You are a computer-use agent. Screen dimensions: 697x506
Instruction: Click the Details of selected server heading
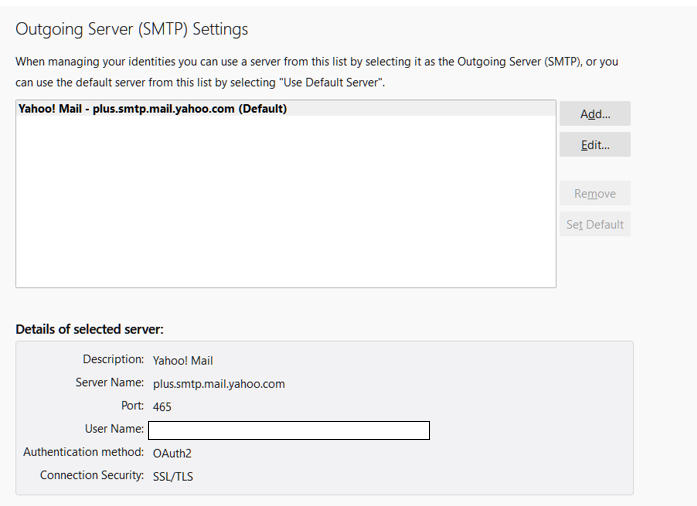(89, 329)
